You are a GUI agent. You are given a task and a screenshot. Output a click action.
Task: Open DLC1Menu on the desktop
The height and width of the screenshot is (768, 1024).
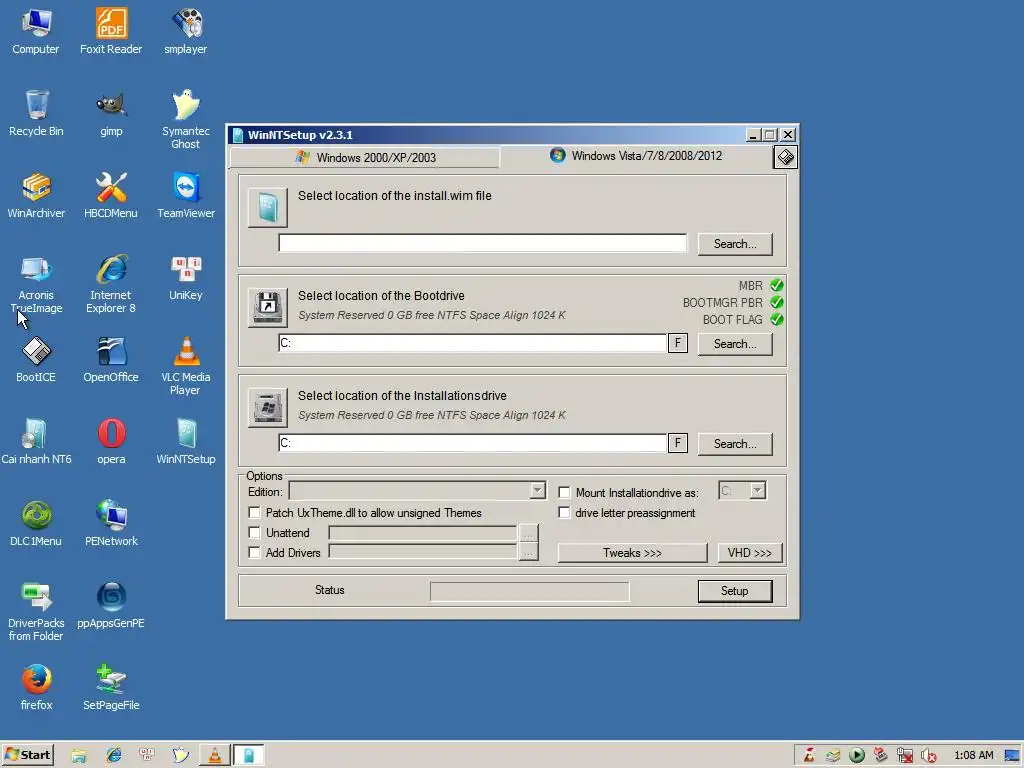click(36, 524)
